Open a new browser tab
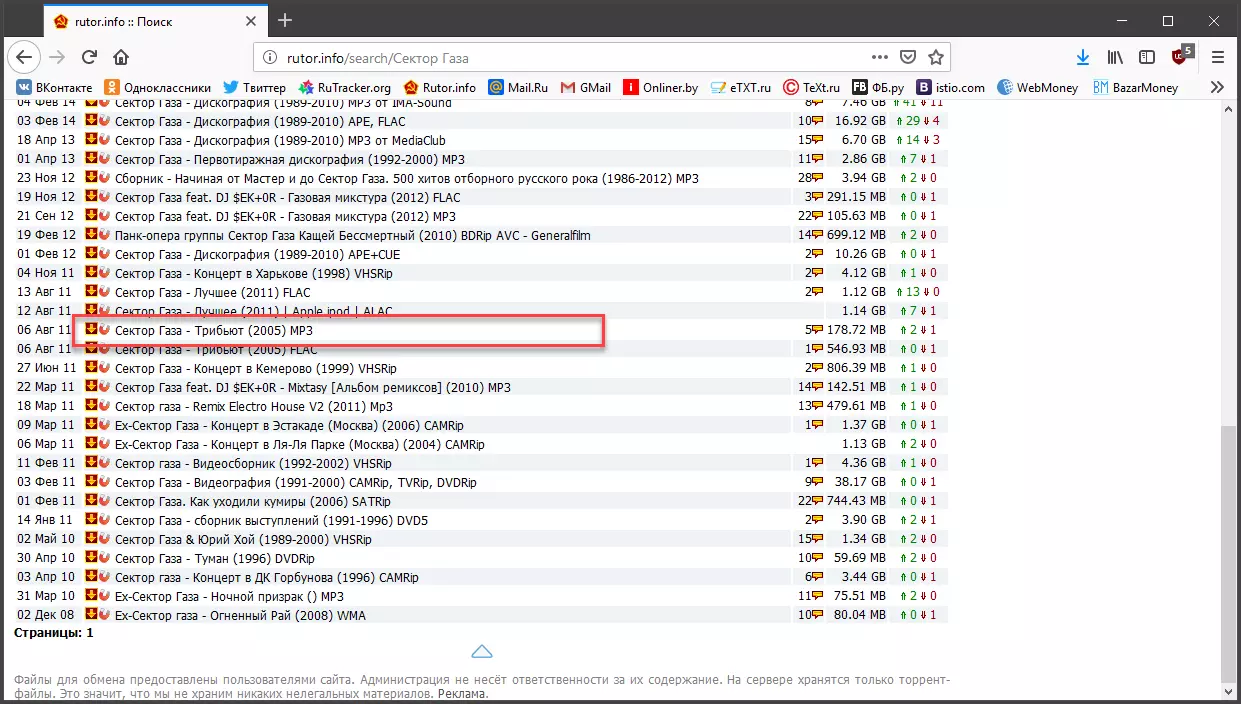Viewport: 1241px width, 704px height. [x=285, y=20]
